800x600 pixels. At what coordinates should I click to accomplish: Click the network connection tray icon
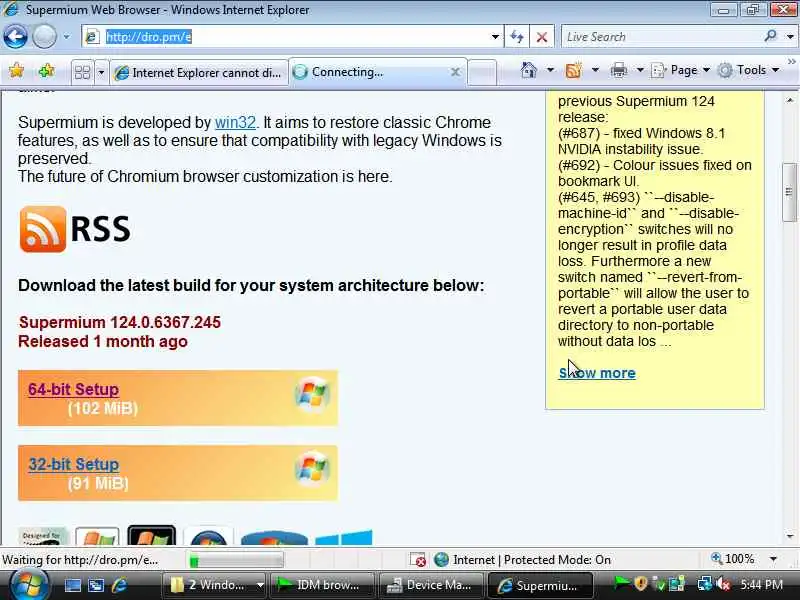706,583
